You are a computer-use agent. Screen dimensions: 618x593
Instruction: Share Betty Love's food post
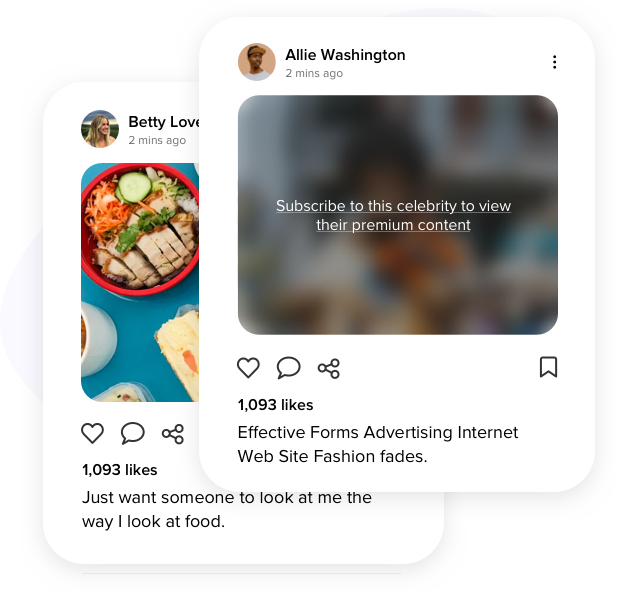tap(173, 434)
